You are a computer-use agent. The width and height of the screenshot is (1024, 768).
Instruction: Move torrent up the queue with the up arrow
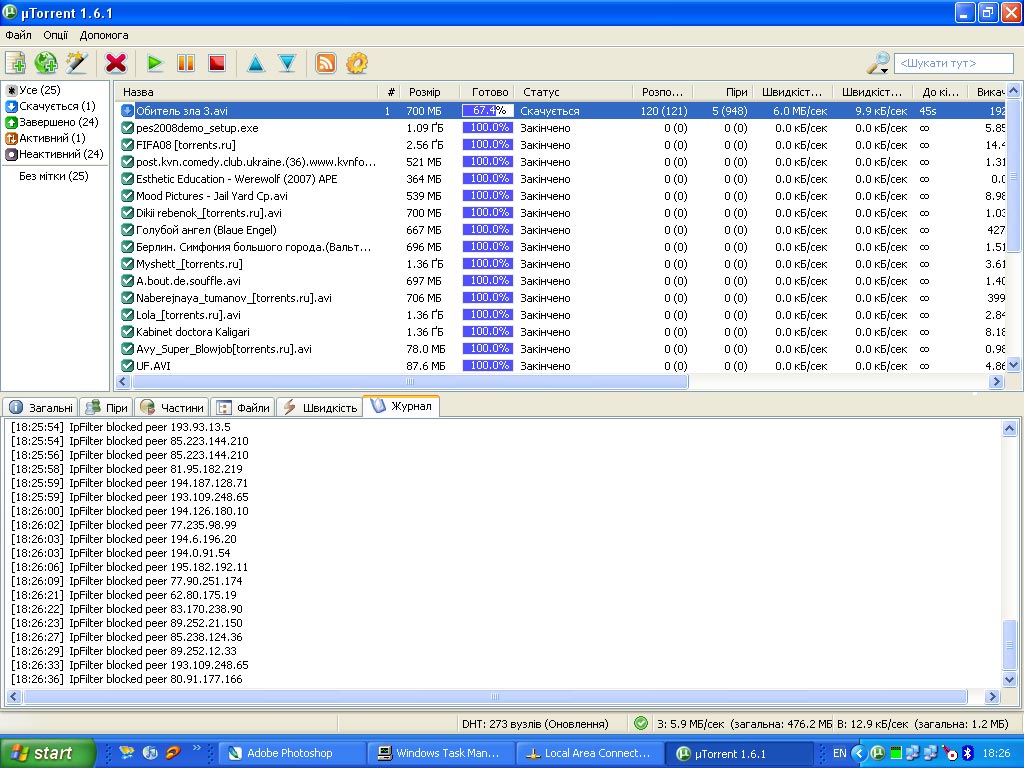tap(256, 63)
